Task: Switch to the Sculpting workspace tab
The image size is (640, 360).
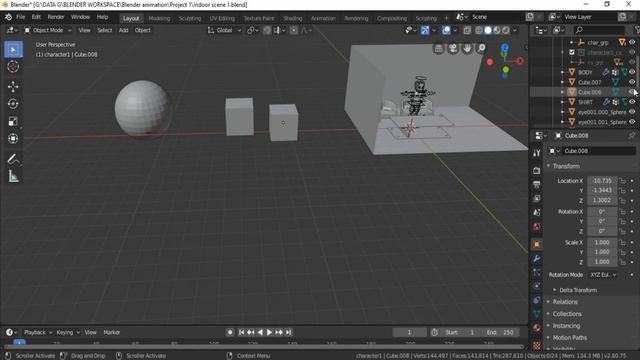Action: coord(190,18)
